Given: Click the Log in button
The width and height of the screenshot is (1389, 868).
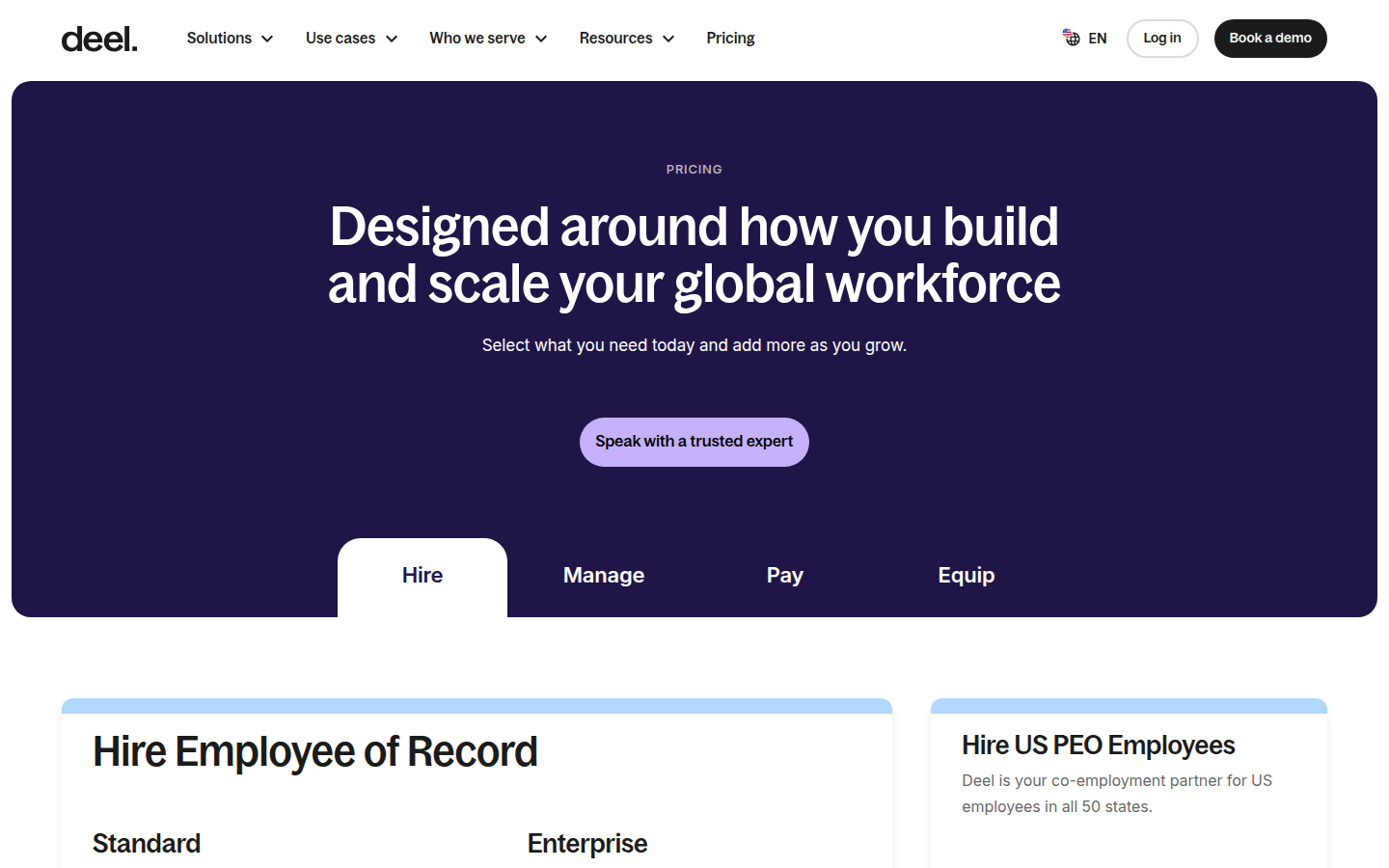Looking at the screenshot, I should coord(1162,39).
